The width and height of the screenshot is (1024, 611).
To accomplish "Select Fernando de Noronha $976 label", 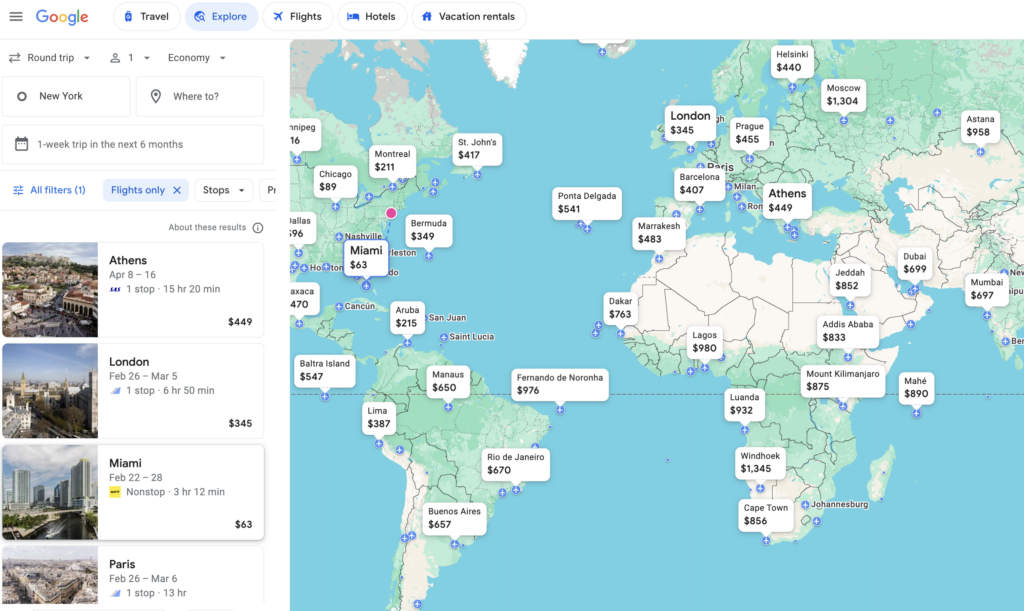I will (x=560, y=384).
